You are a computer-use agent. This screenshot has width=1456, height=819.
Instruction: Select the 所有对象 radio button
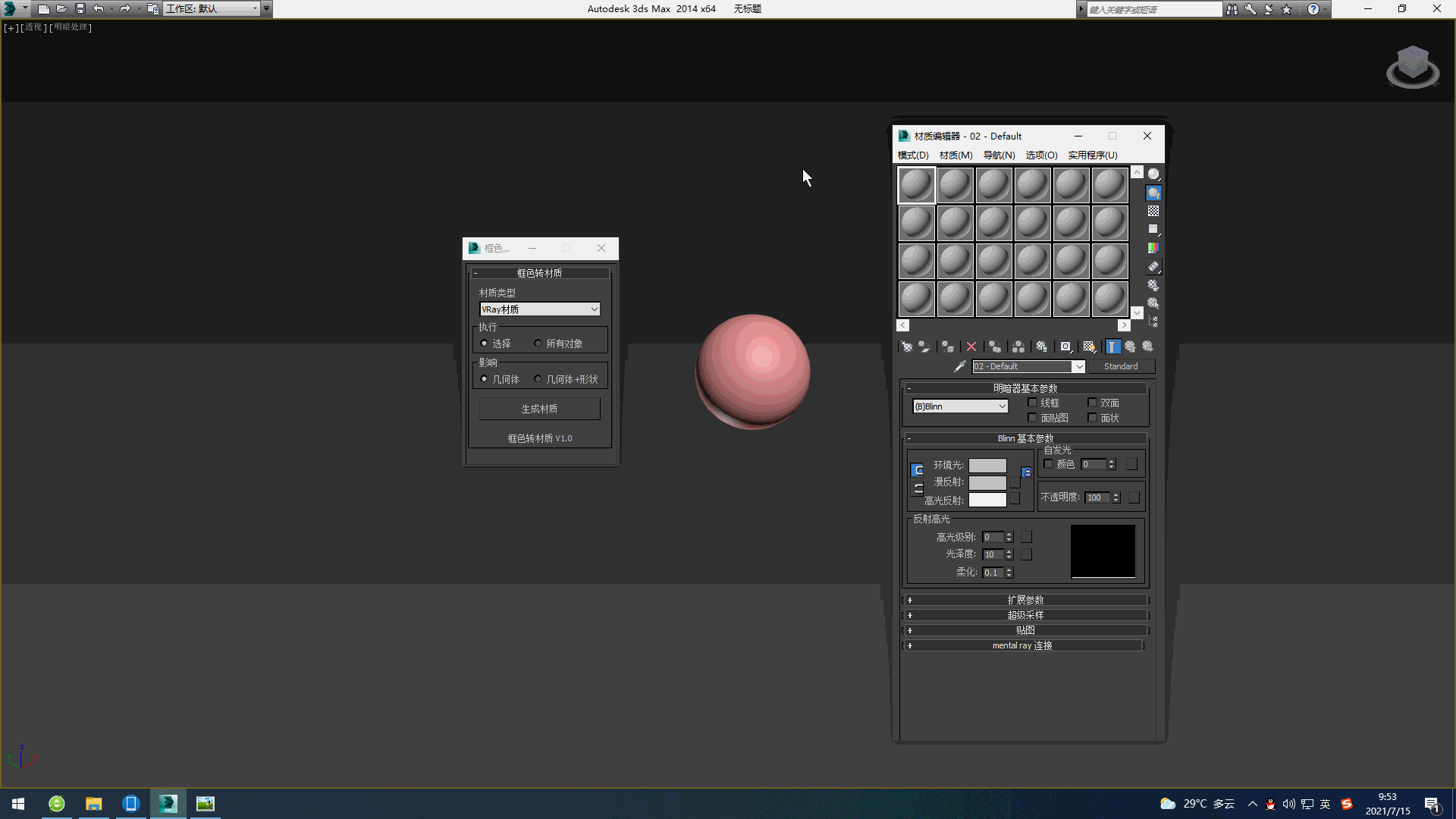click(538, 344)
